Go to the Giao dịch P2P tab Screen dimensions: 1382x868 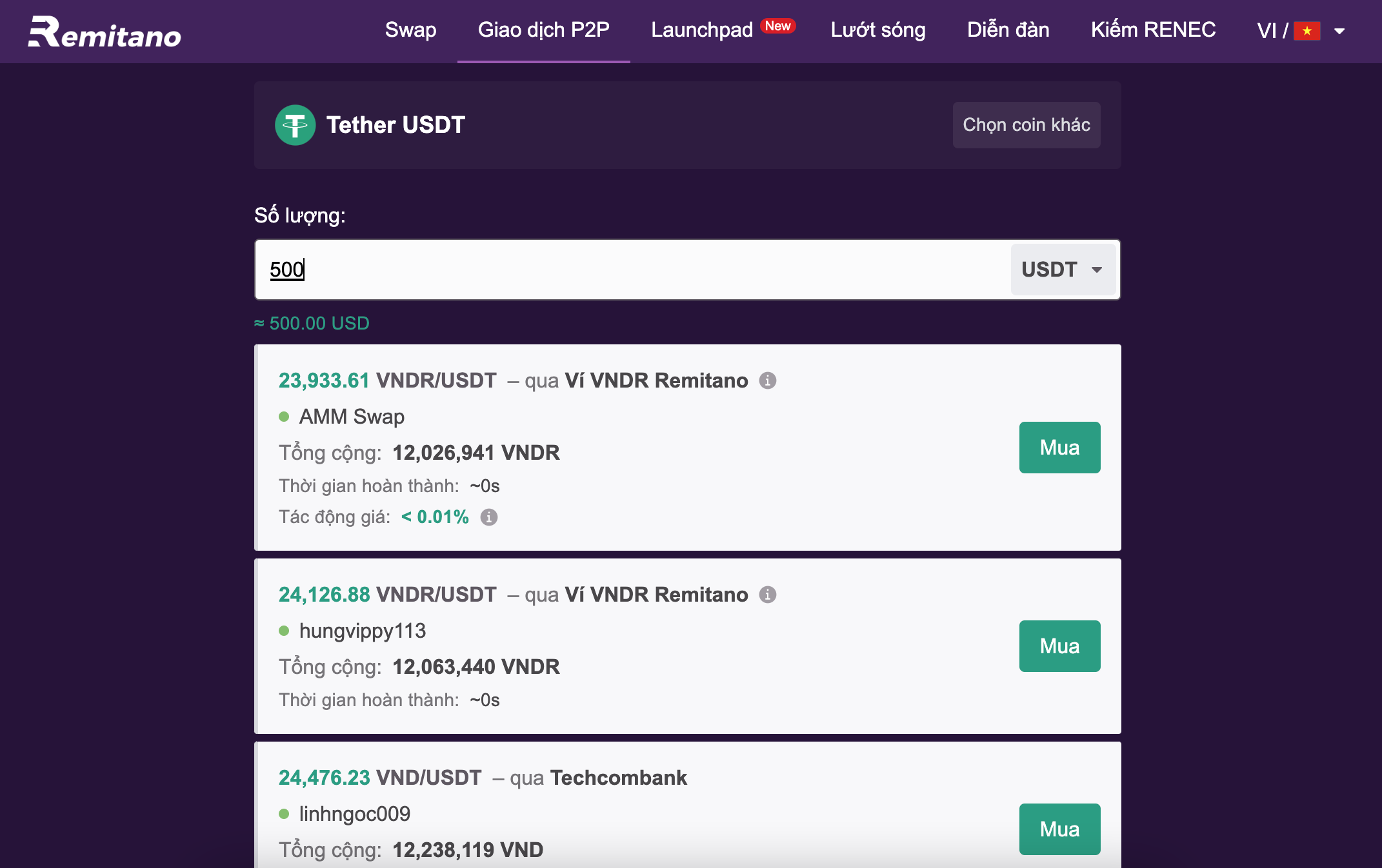[544, 30]
